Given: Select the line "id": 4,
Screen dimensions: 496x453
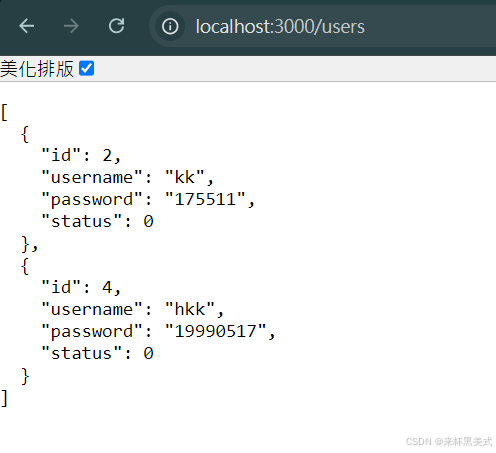Looking at the screenshot, I should [81, 287].
